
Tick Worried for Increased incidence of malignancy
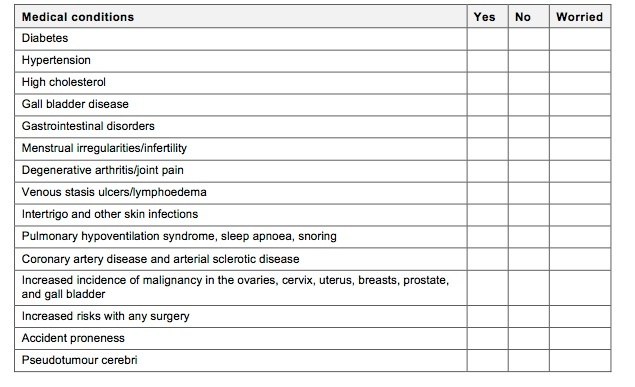coord(580,288)
